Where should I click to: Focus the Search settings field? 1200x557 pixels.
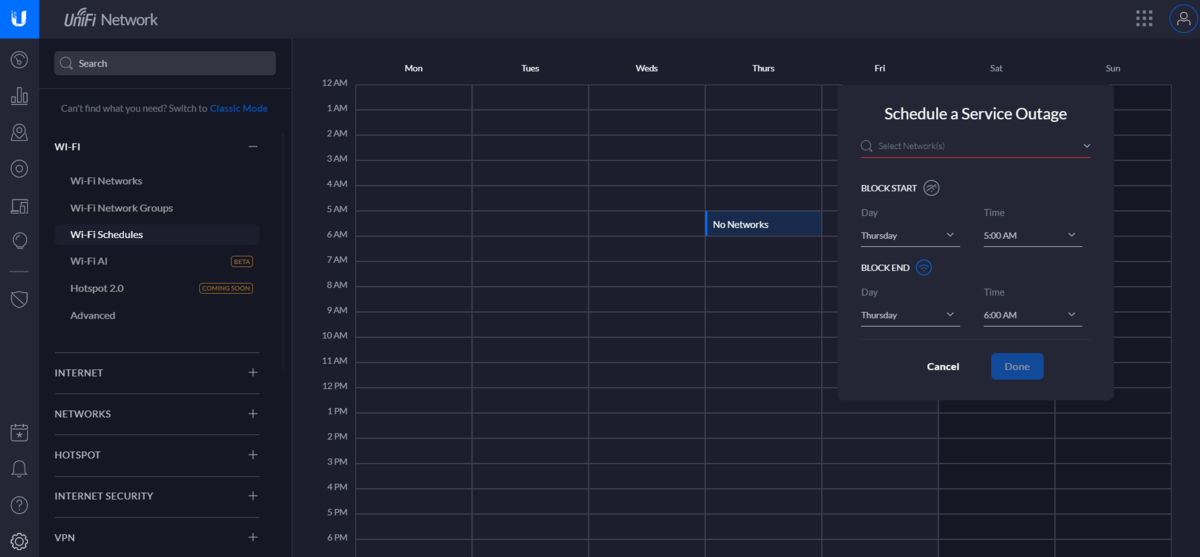[x=165, y=63]
